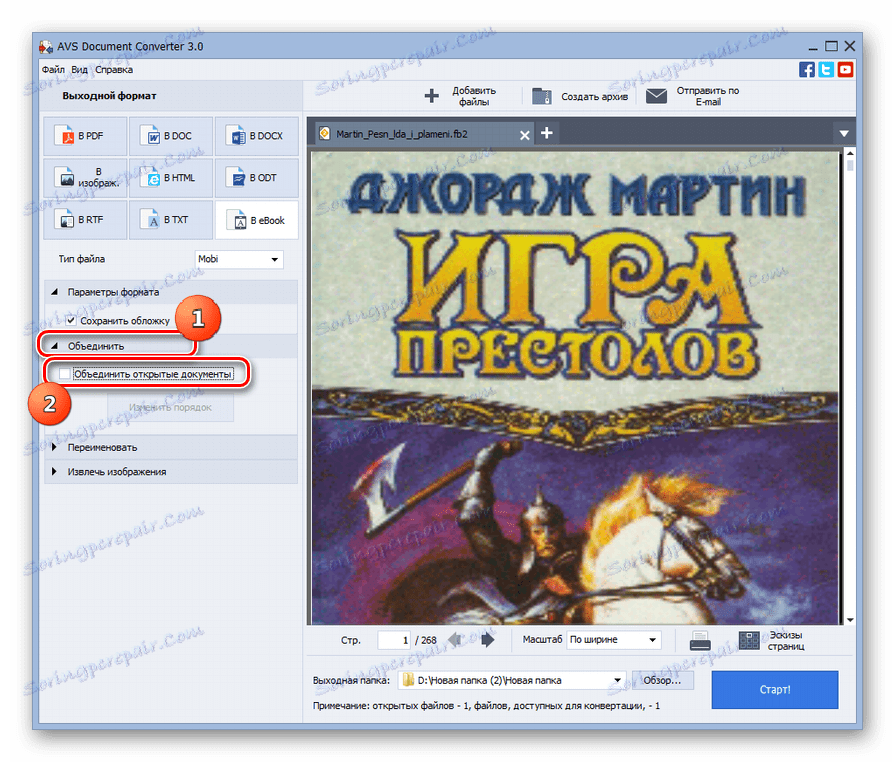Image resolution: width=895 pixels, height=762 pixels.
Task: Add a new document tab with plus
Action: point(547,133)
